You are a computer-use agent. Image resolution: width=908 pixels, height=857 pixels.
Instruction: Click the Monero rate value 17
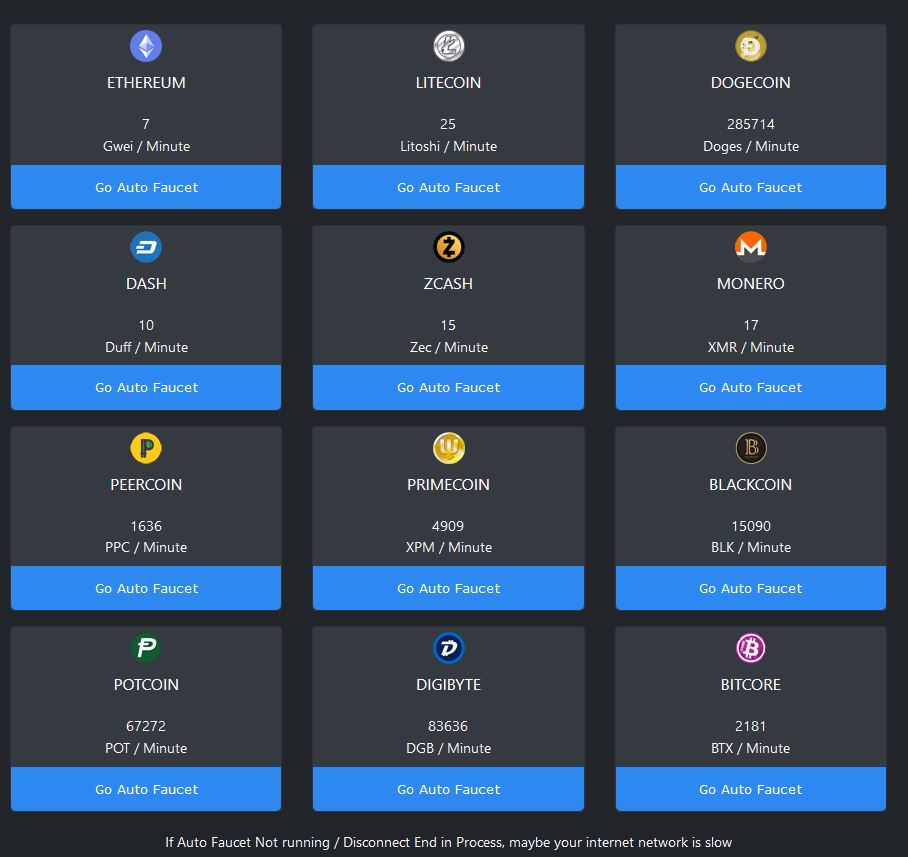click(750, 325)
